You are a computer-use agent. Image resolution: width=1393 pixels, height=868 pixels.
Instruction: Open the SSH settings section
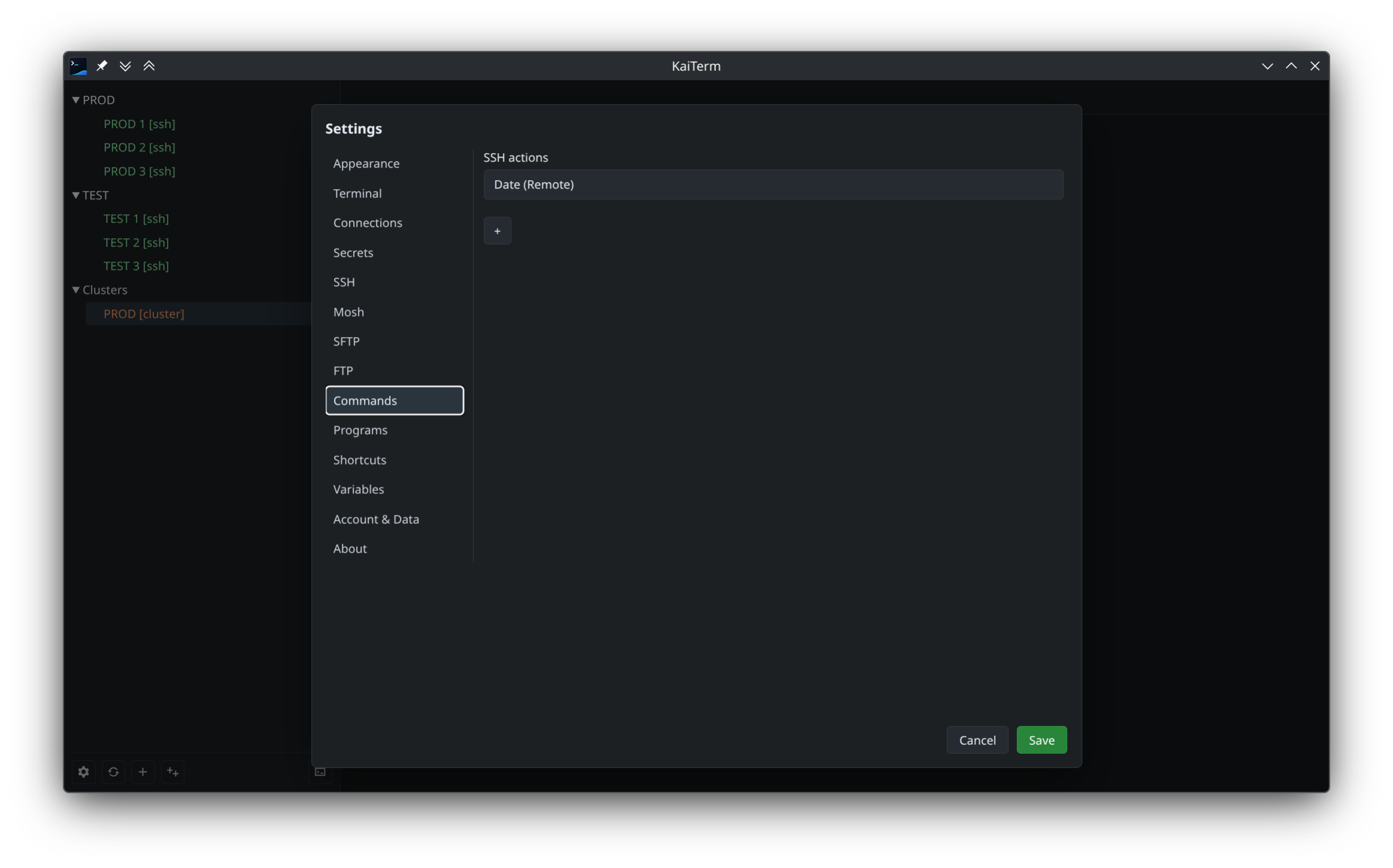coord(394,282)
